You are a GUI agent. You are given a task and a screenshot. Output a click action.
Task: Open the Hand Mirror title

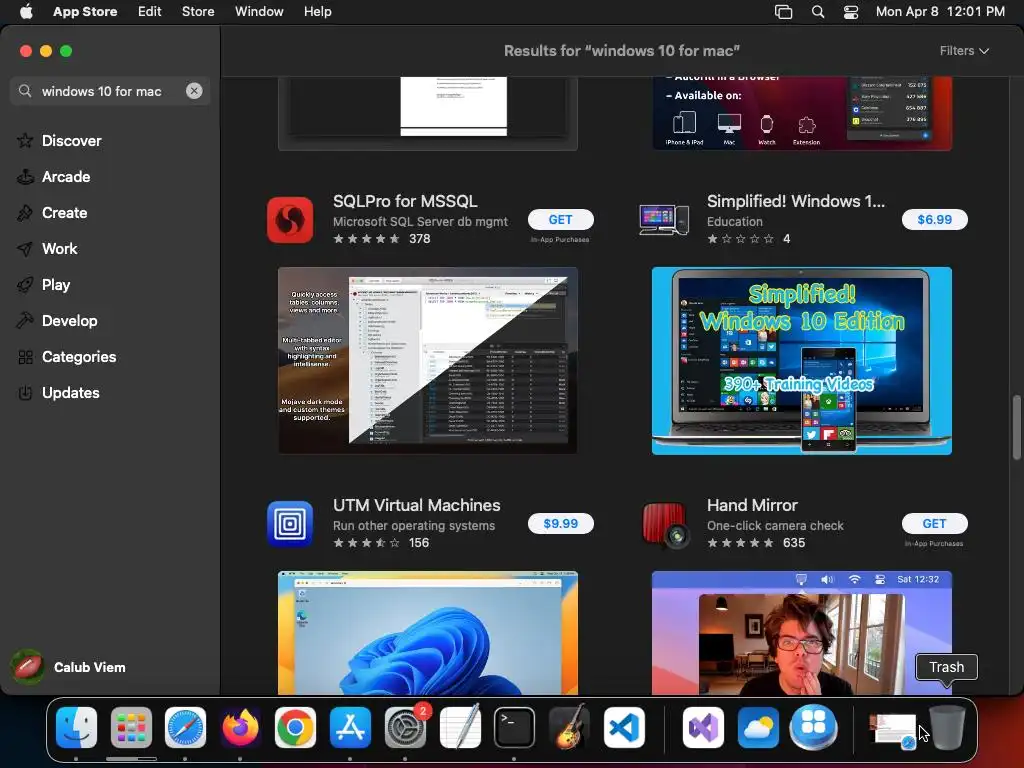[752, 505]
